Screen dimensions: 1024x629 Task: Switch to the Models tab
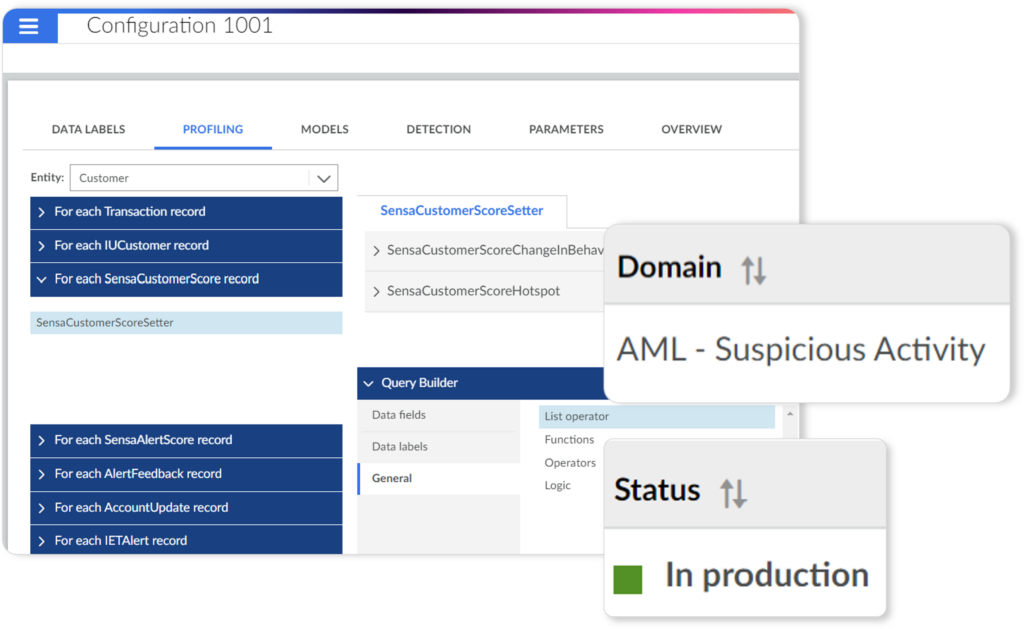(x=324, y=129)
